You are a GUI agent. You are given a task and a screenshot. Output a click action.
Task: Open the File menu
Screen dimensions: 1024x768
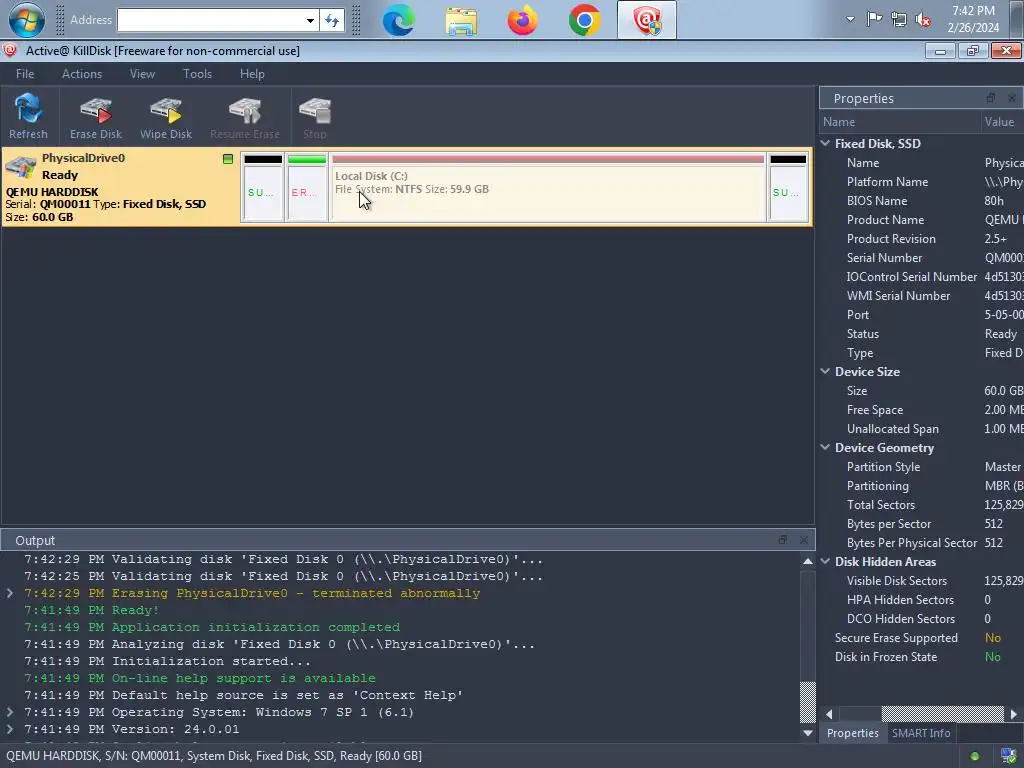click(x=25, y=74)
